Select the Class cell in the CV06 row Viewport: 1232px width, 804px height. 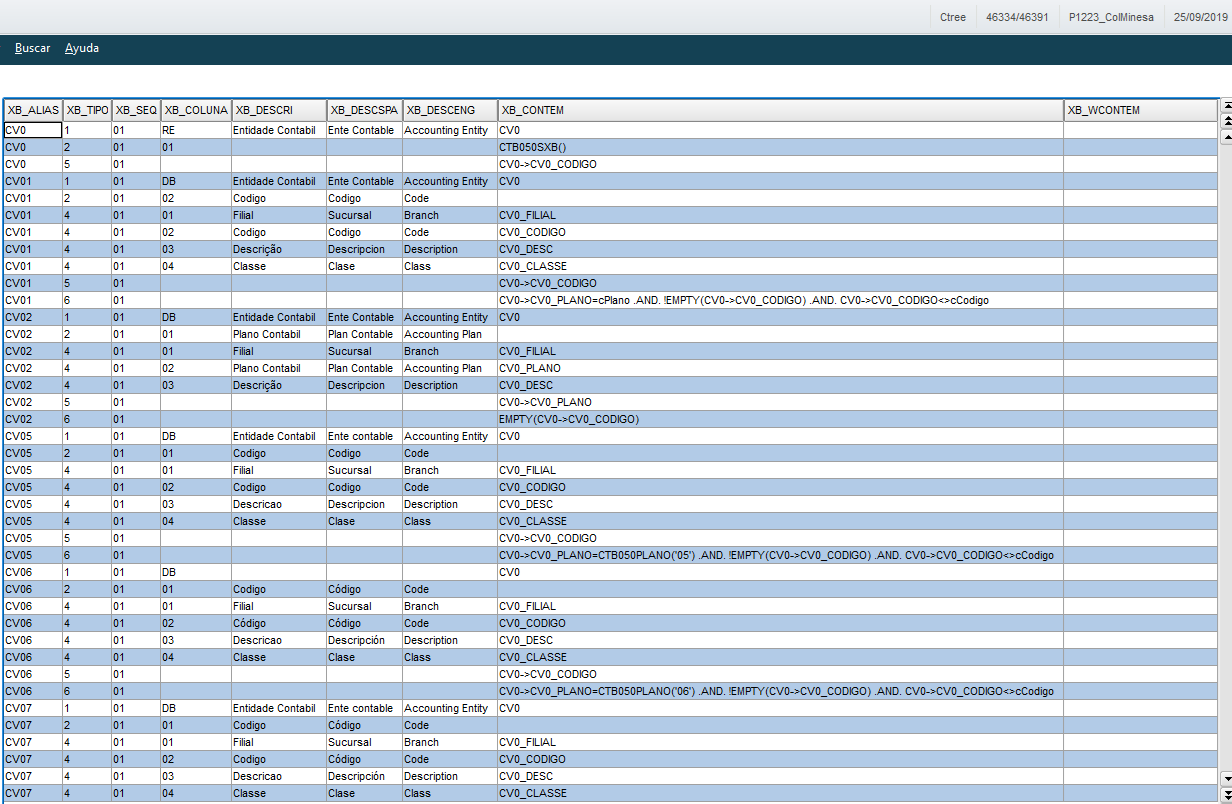coord(450,657)
